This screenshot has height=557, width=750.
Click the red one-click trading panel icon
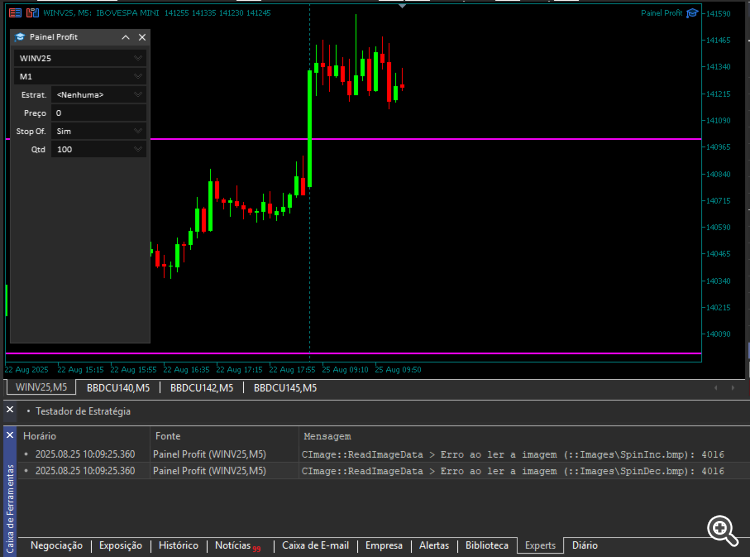[x=15, y=13]
